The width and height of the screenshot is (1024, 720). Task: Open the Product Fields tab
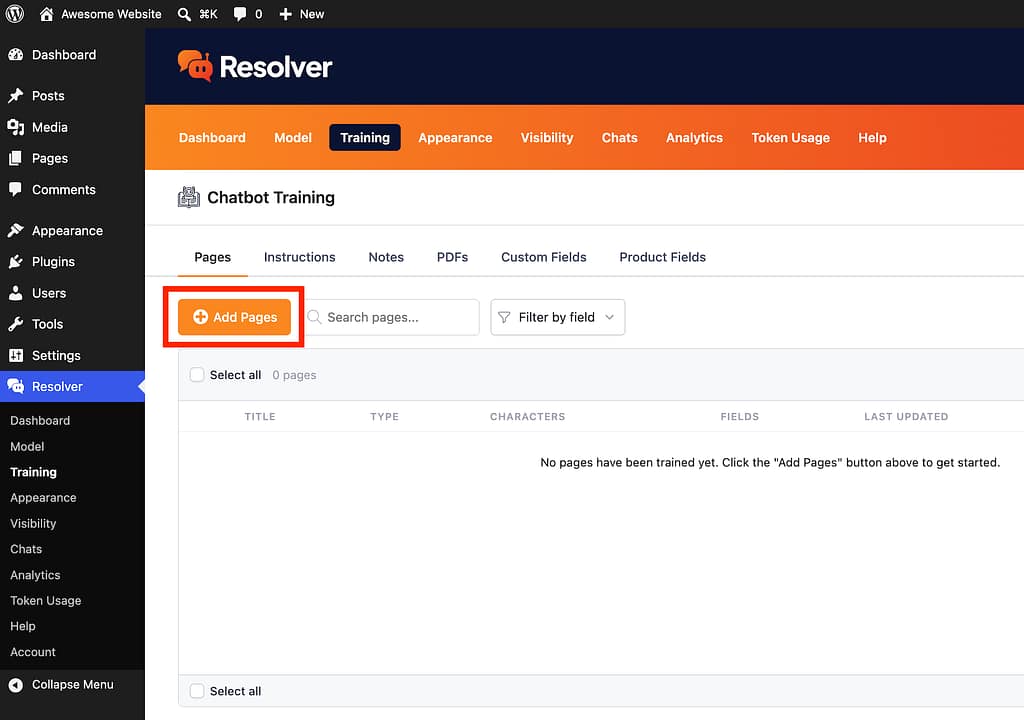click(x=662, y=257)
